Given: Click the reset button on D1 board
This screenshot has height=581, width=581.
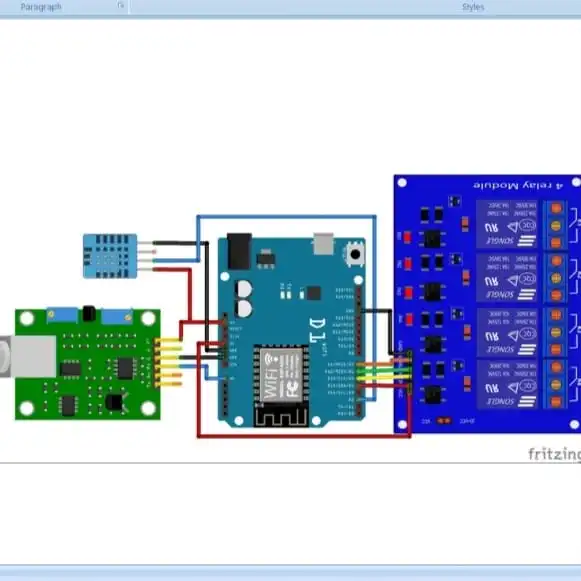Looking at the screenshot, I should point(355,254).
